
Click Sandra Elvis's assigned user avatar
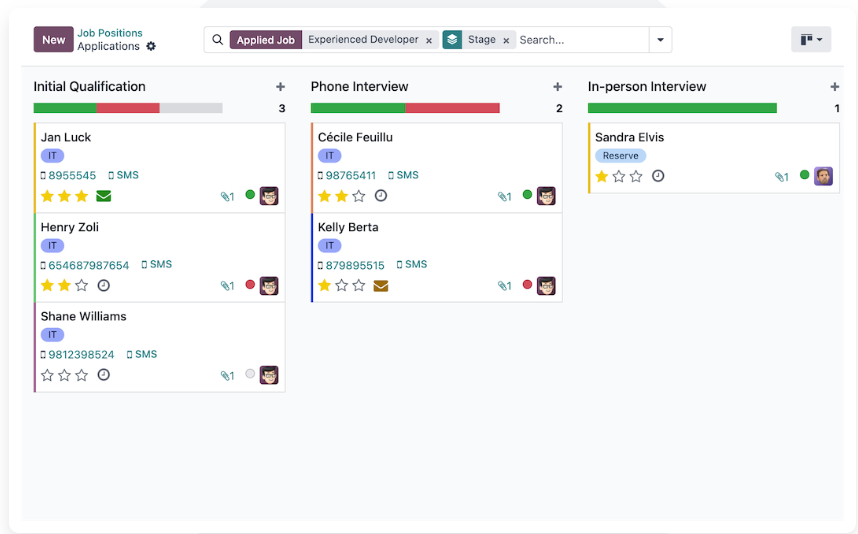point(823,176)
